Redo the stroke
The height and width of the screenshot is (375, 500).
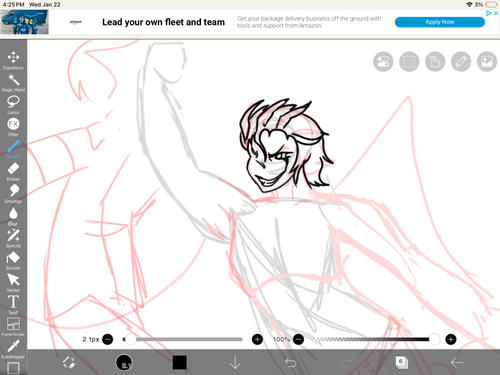point(346,362)
